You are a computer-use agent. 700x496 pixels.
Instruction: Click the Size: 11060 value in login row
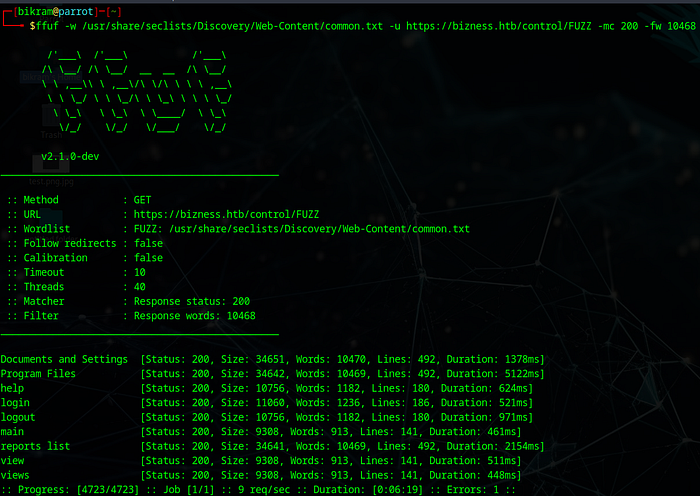(x=255, y=403)
